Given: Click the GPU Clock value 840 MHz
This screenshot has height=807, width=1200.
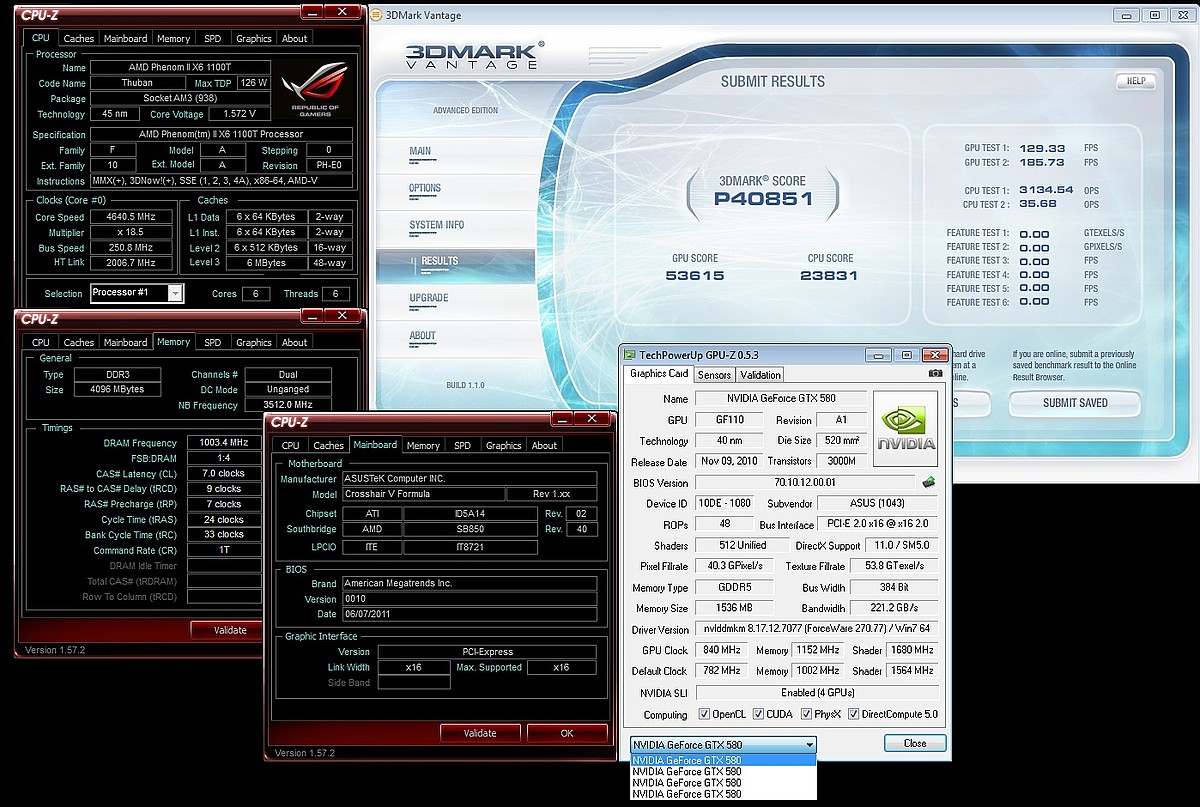Looking at the screenshot, I should (x=720, y=650).
